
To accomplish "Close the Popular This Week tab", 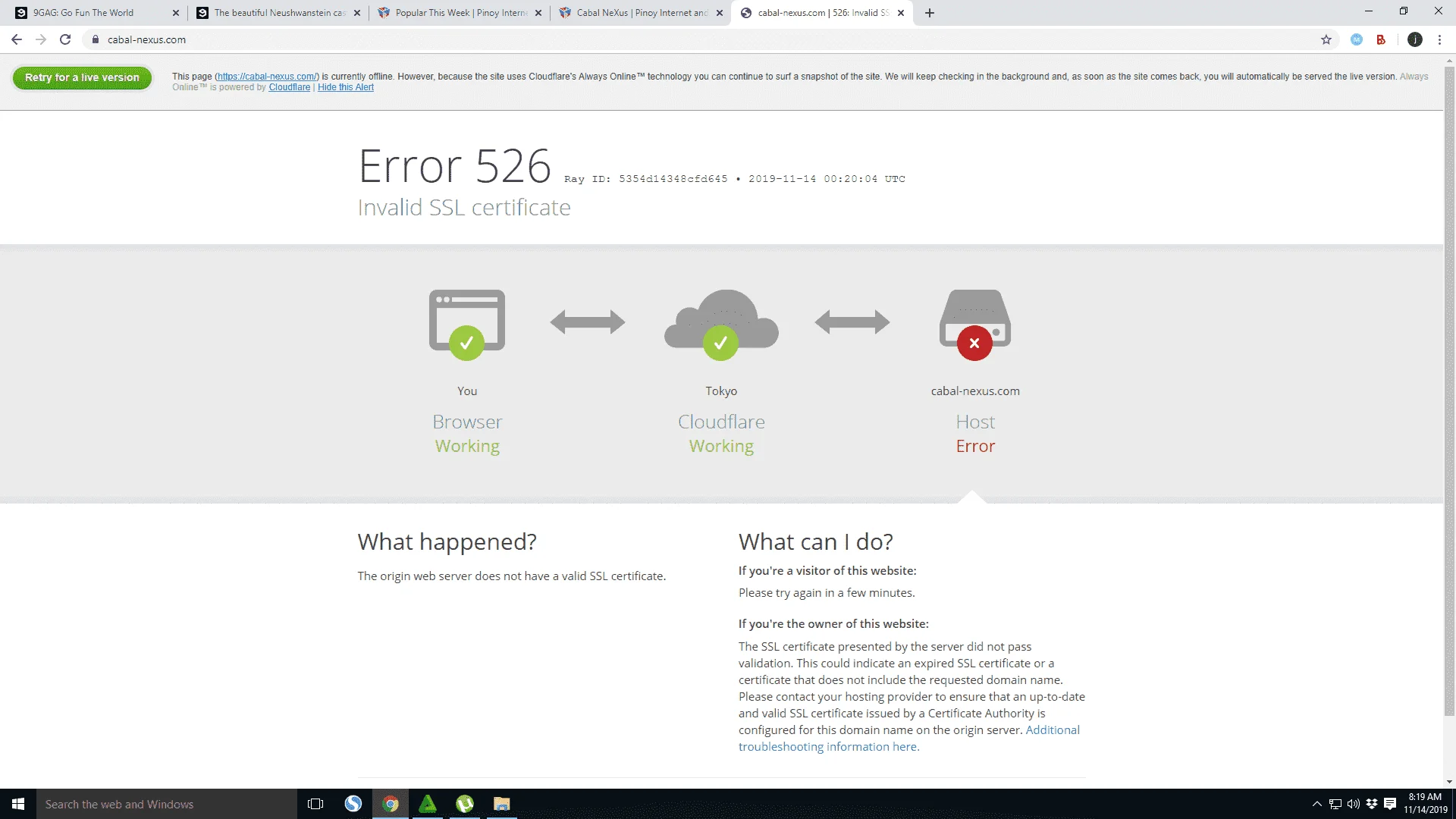I will click(x=538, y=13).
